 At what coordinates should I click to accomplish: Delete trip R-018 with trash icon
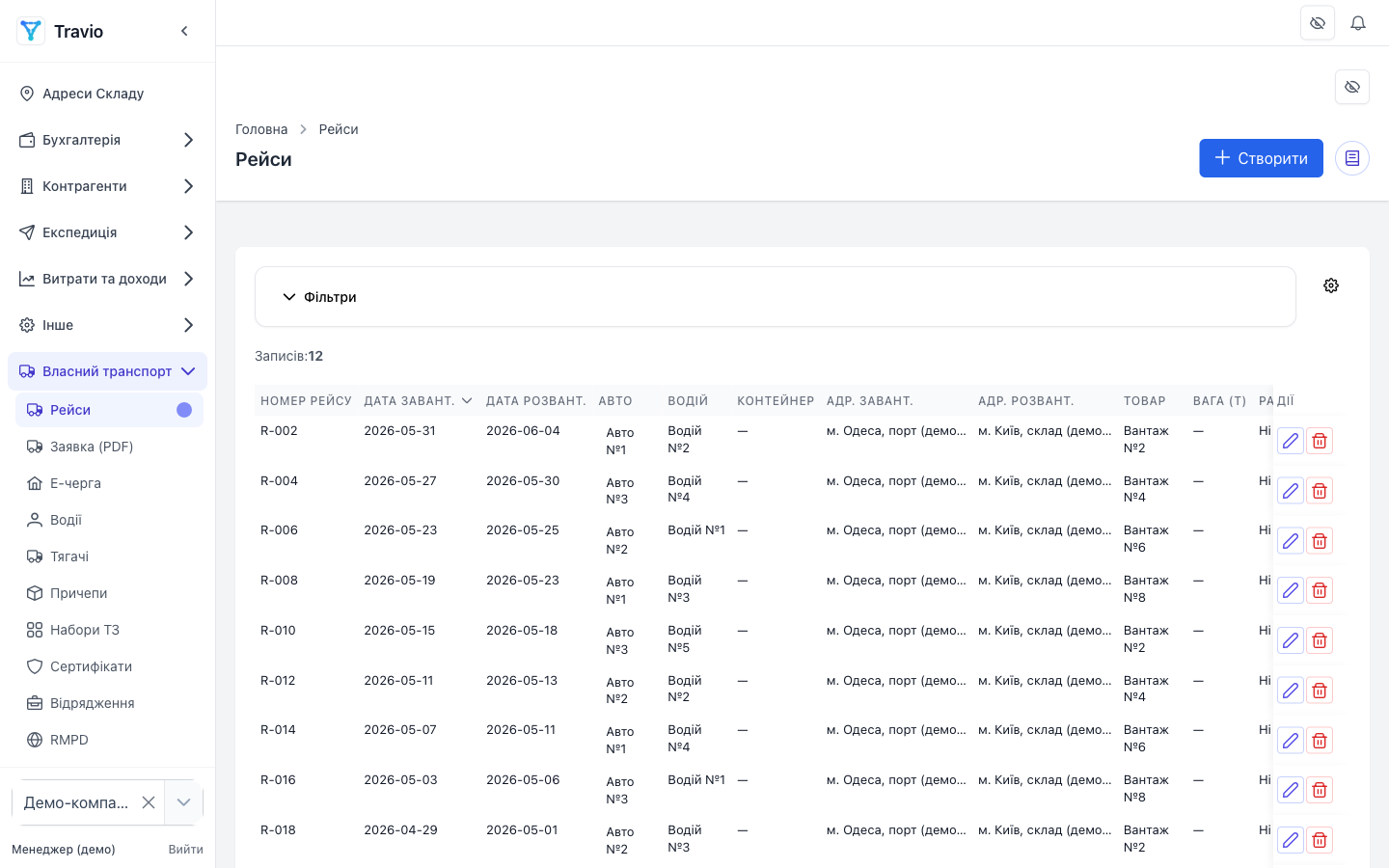1320,840
